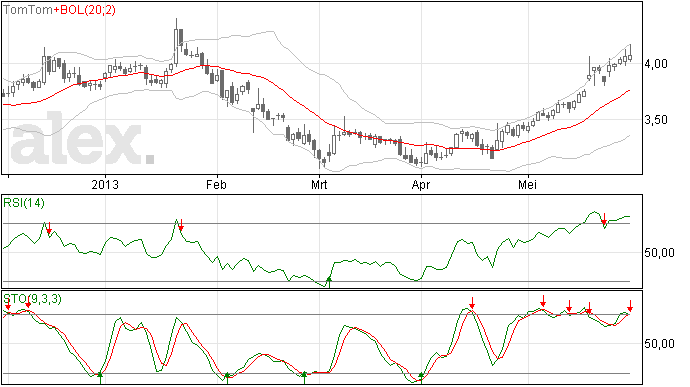Click the 50,00 label in RSI panel
The image size is (690, 387).
[x=659, y=253]
